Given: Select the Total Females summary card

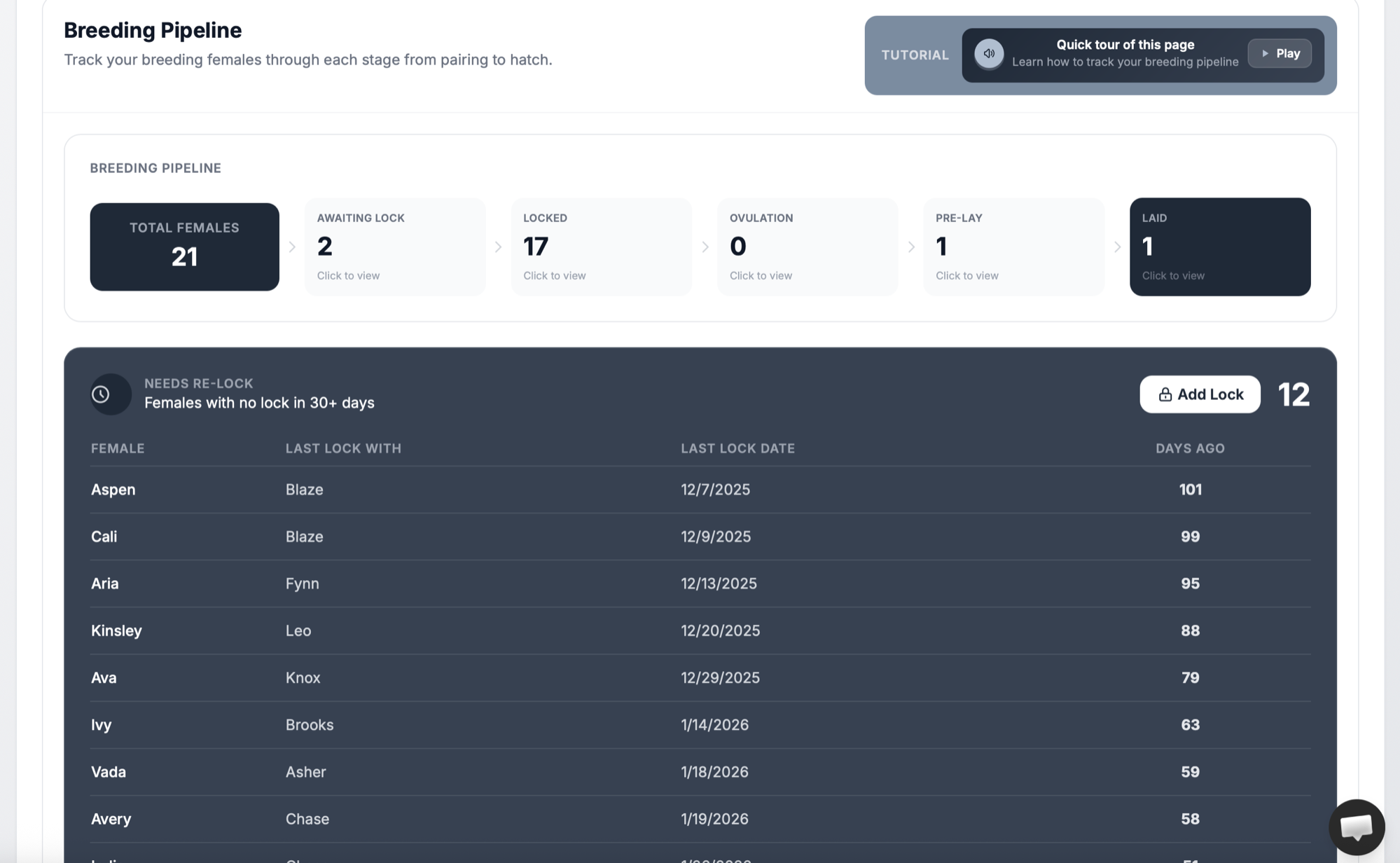Looking at the screenshot, I should (184, 247).
